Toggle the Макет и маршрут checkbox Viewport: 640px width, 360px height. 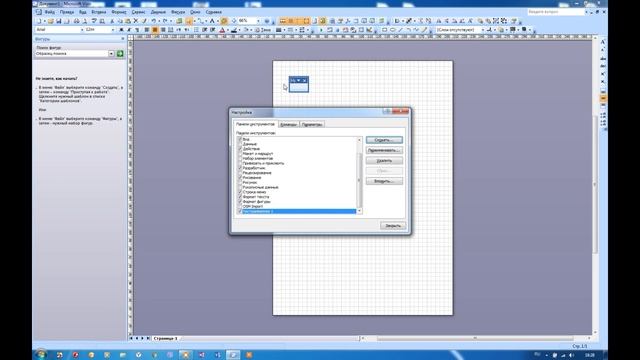point(240,153)
